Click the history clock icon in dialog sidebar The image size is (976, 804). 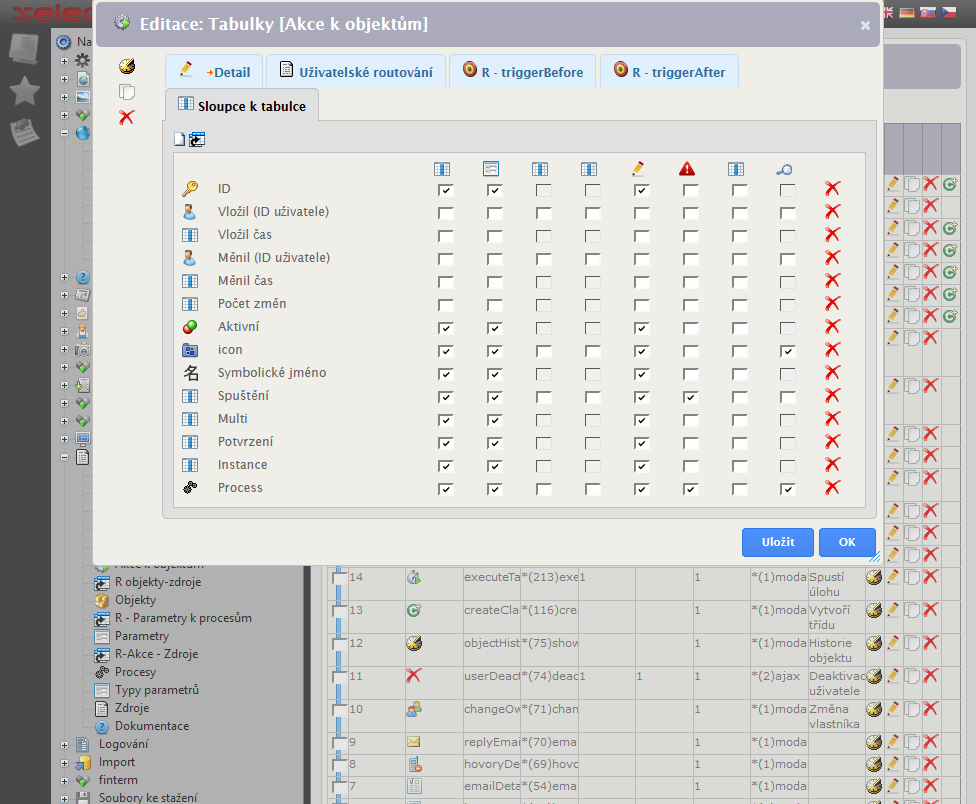coord(127,67)
